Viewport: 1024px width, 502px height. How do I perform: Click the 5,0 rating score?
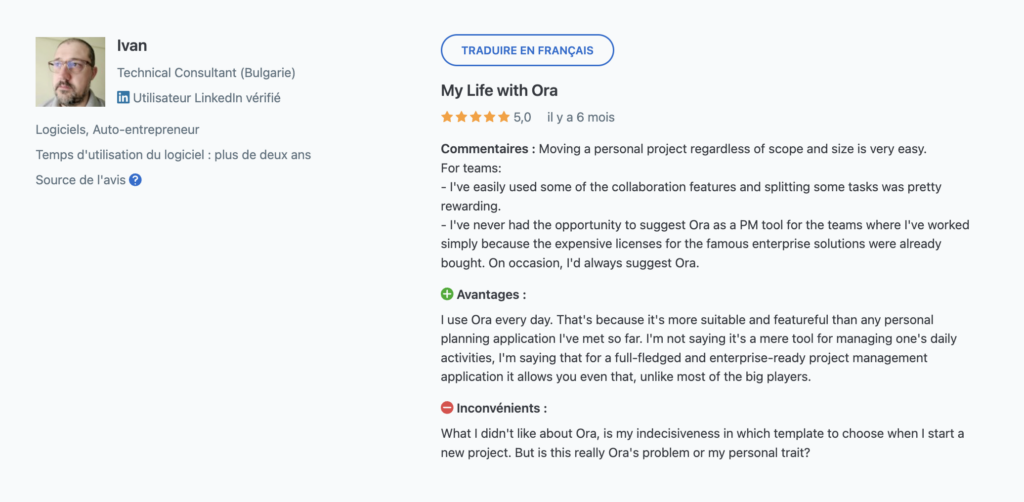click(522, 117)
